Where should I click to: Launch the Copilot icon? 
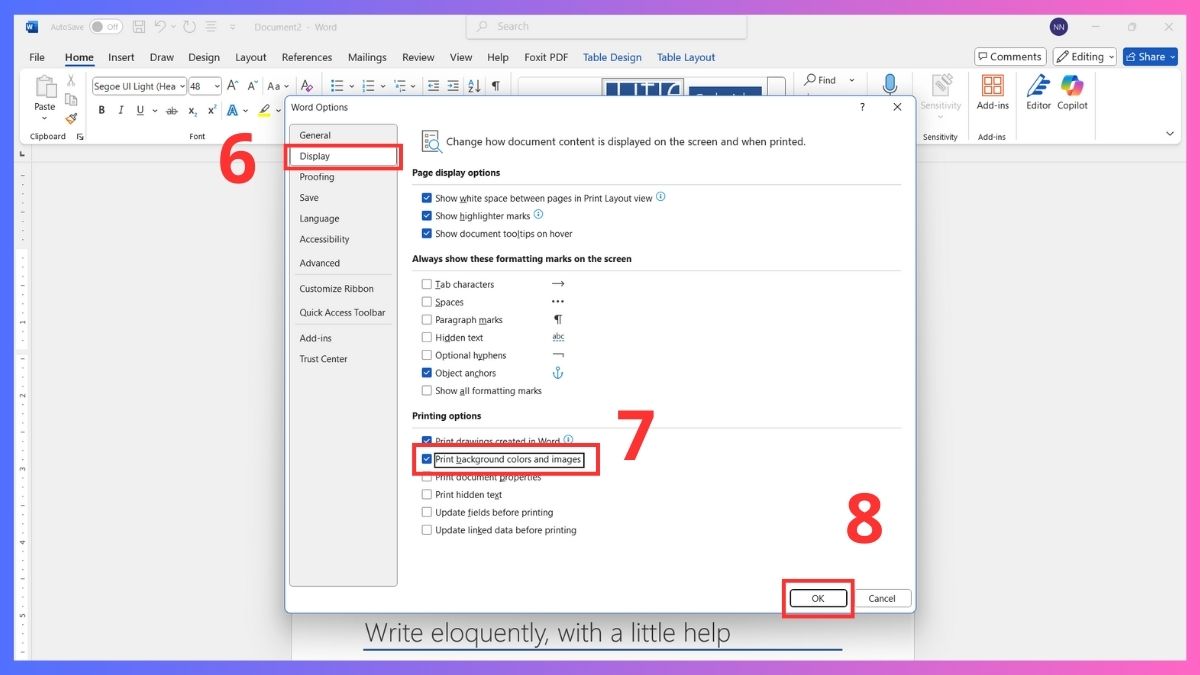tap(1072, 92)
